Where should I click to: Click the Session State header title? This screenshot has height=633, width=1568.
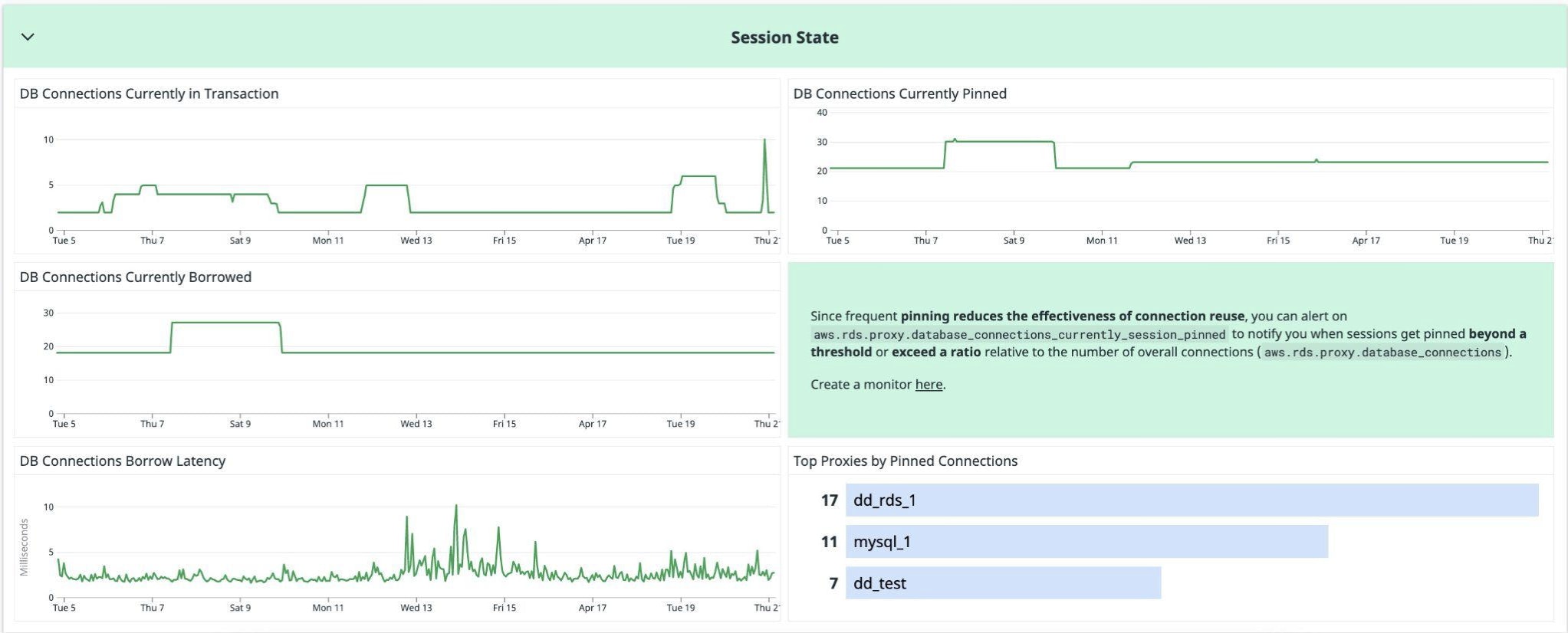coord(784,38)
